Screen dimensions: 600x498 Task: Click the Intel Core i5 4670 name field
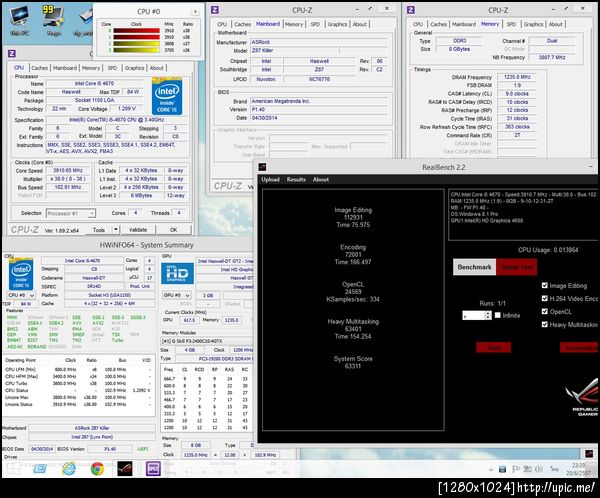tap(94, 83)
